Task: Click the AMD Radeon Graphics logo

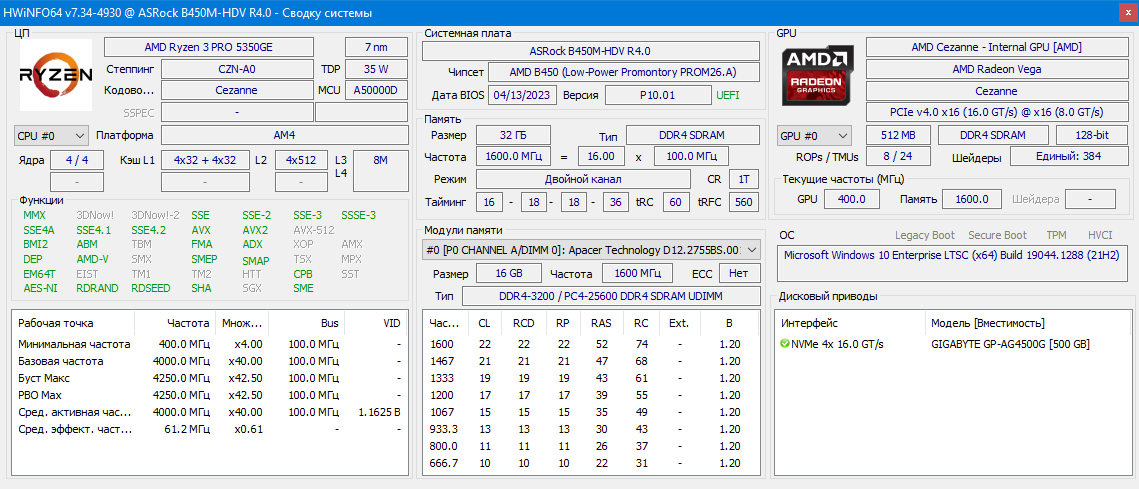Action: (819, 77)
